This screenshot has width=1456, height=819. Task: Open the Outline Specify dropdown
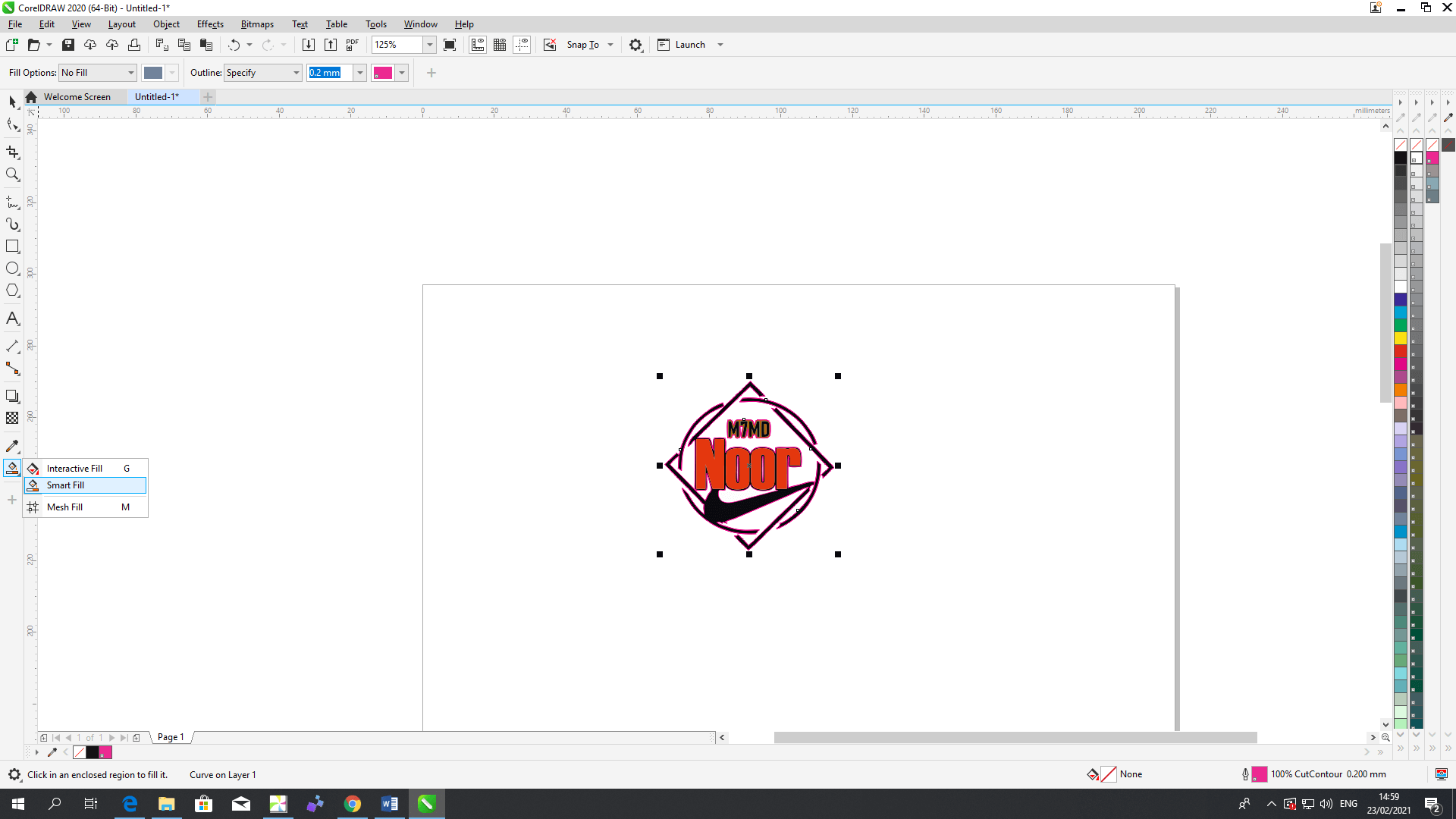(x=263, y=73)
